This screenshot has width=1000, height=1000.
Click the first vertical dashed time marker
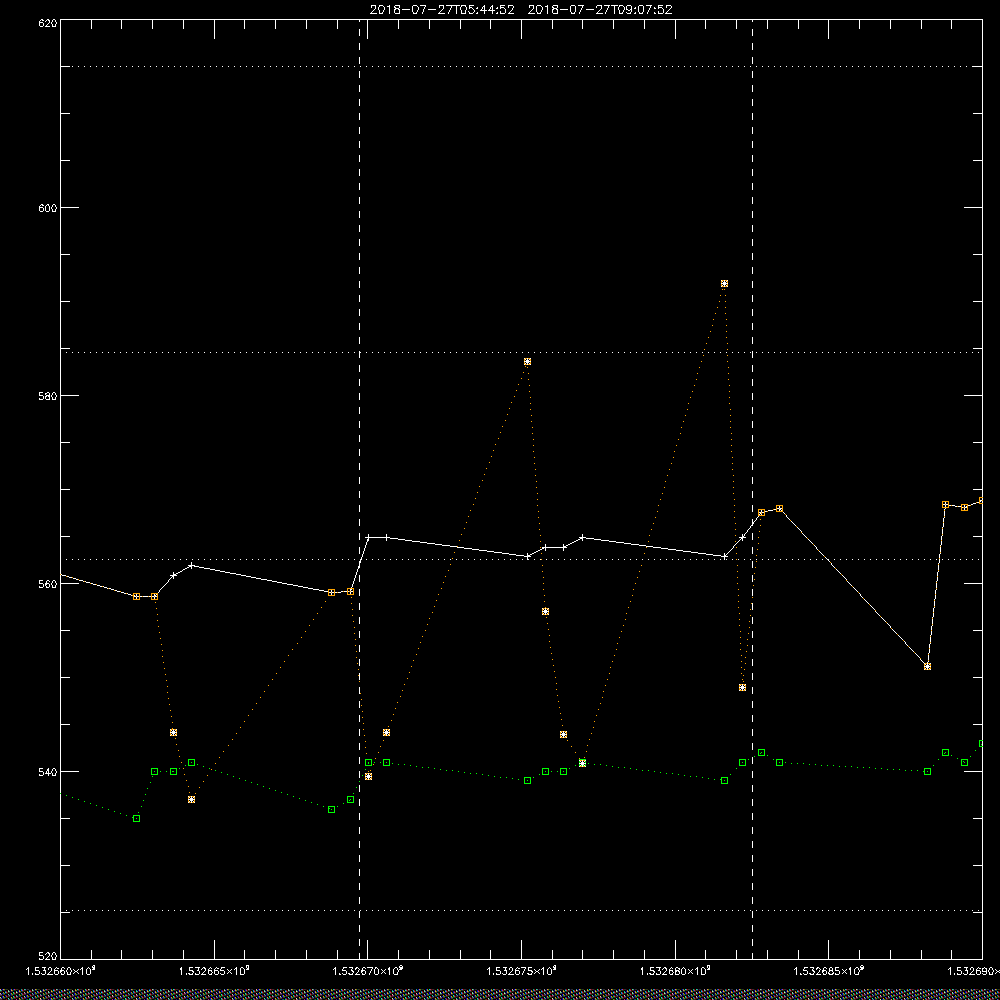pos(360,489)
